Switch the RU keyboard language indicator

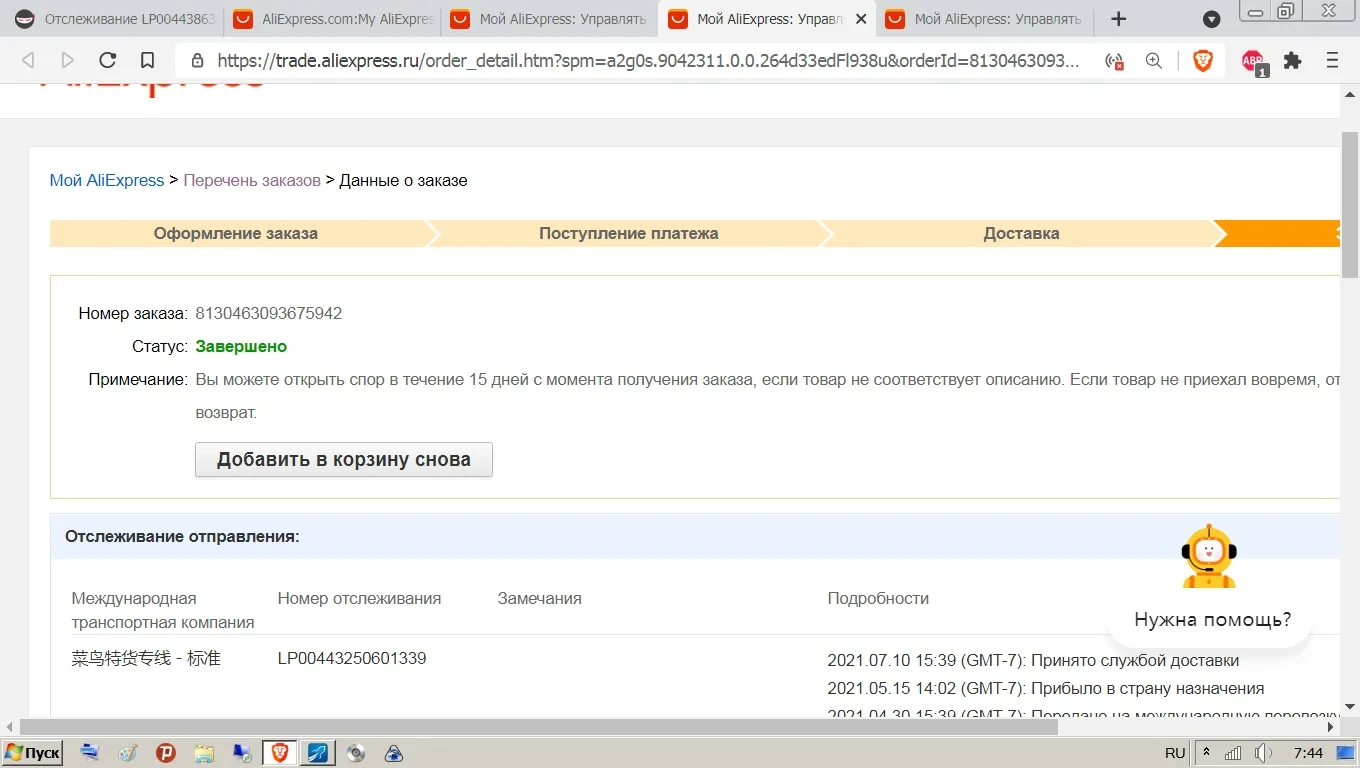[1175, 753]
